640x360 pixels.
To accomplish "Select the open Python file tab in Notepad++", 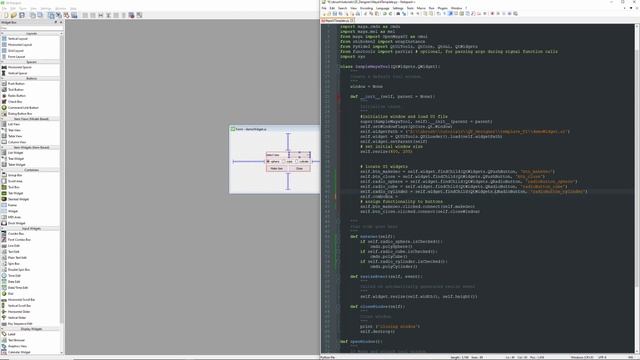I will (x=338, y=20).
